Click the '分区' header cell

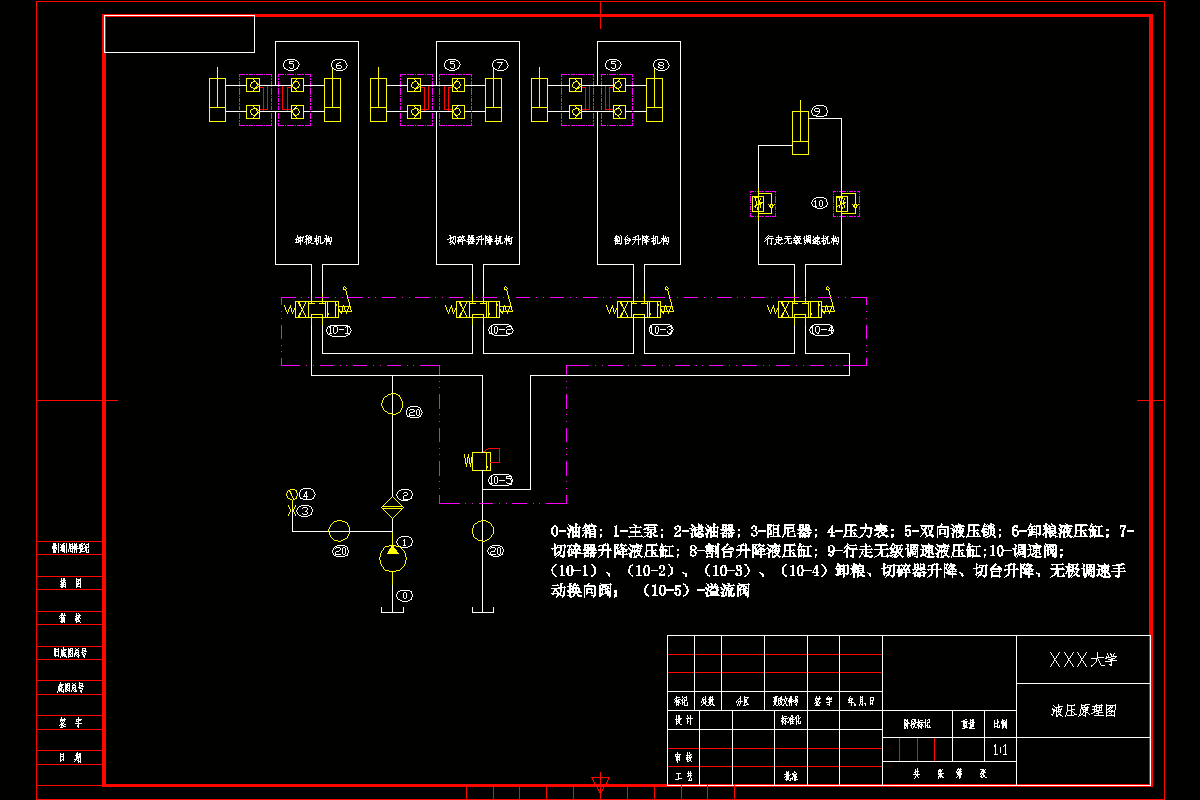743,701
